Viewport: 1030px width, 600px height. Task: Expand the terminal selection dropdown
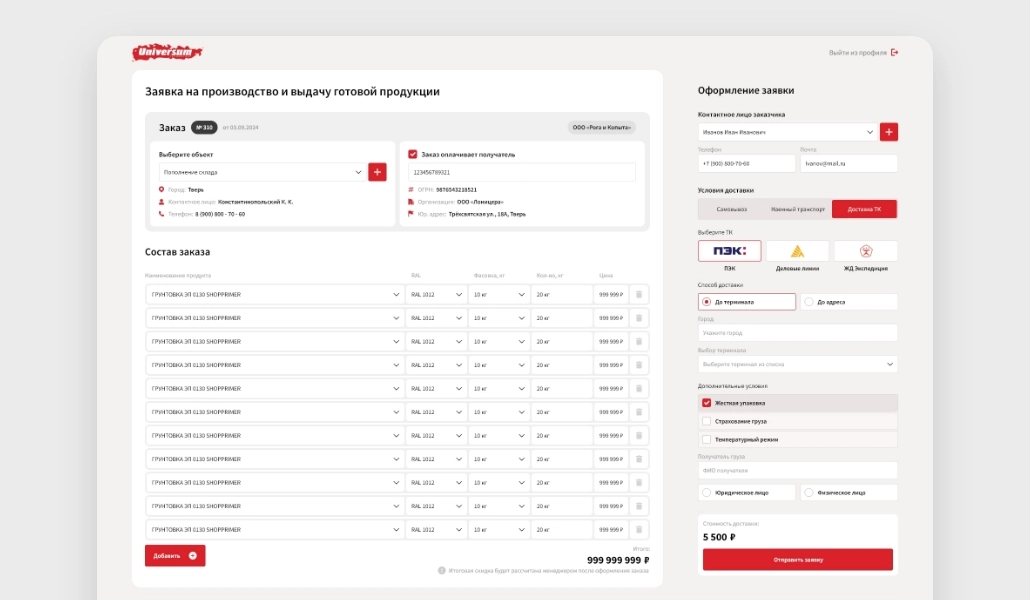797,364
